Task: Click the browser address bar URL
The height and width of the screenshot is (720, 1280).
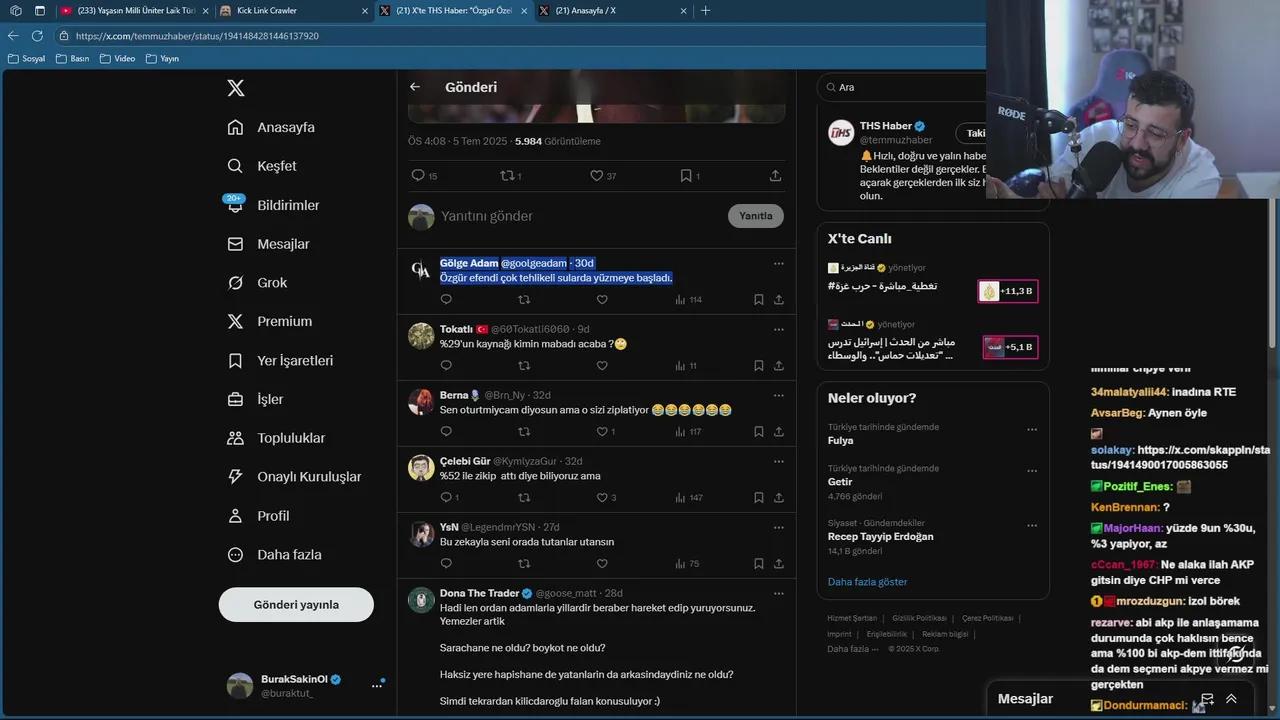Action: pyautogui.click(x=197, y=36)
